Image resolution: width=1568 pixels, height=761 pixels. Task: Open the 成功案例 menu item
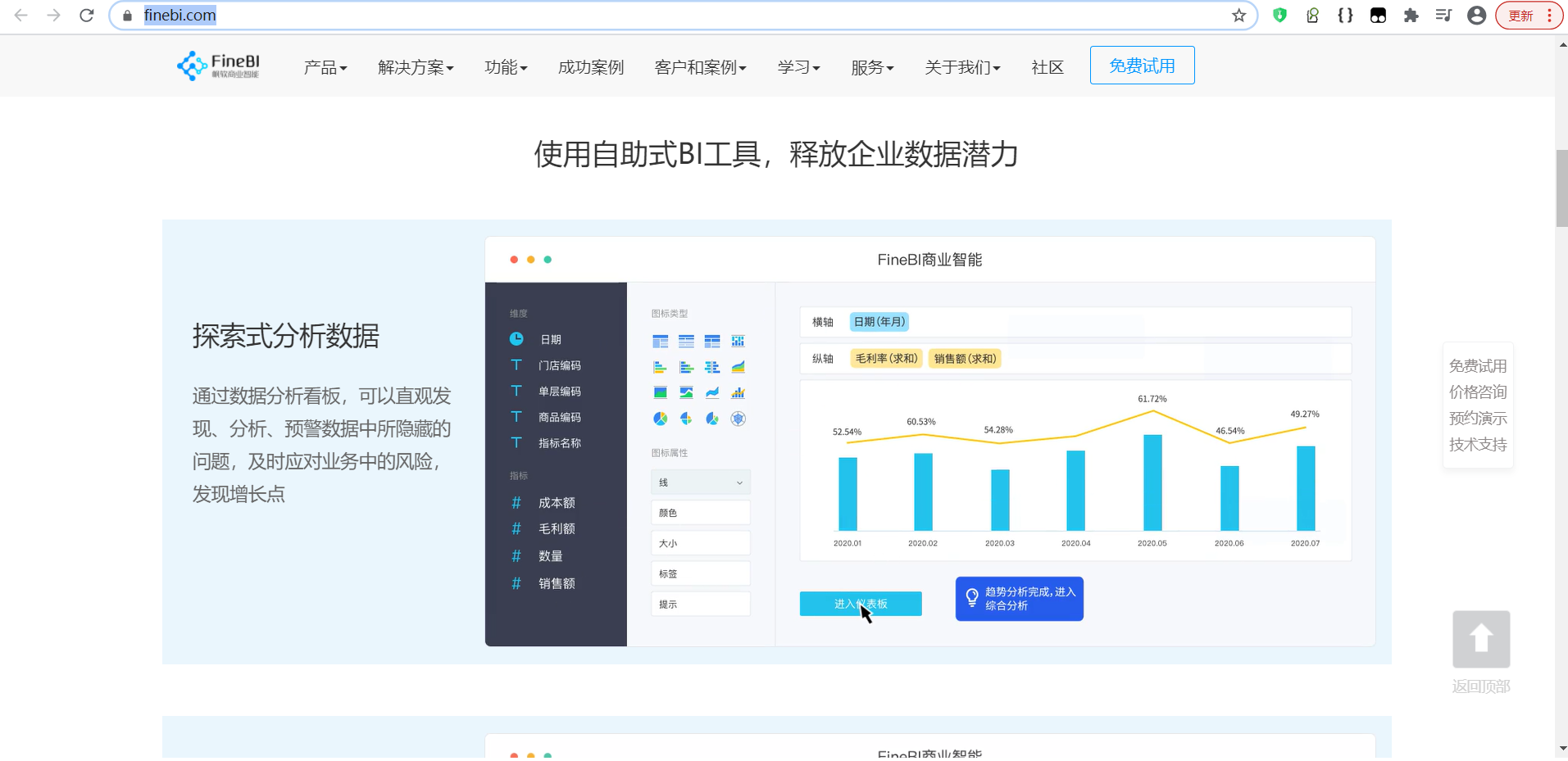click(589, 67)
